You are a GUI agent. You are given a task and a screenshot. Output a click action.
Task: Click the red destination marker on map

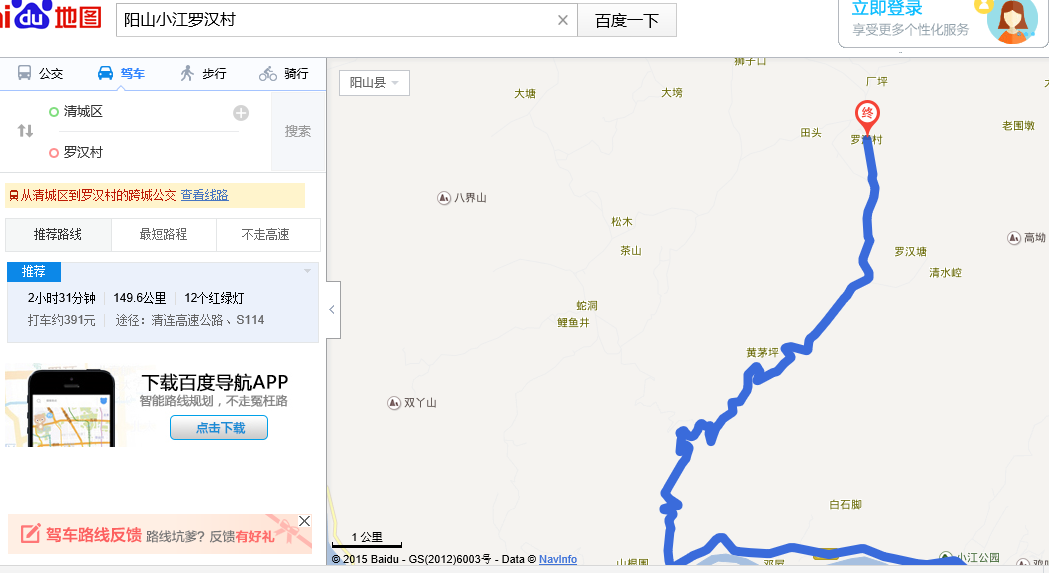pos(867,116)
